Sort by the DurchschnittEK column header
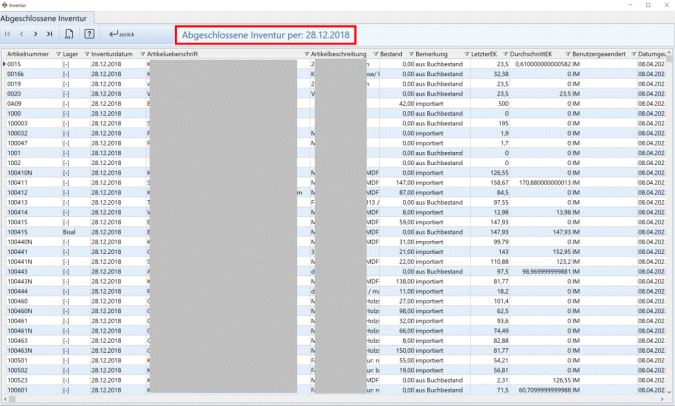 (530, 54)
